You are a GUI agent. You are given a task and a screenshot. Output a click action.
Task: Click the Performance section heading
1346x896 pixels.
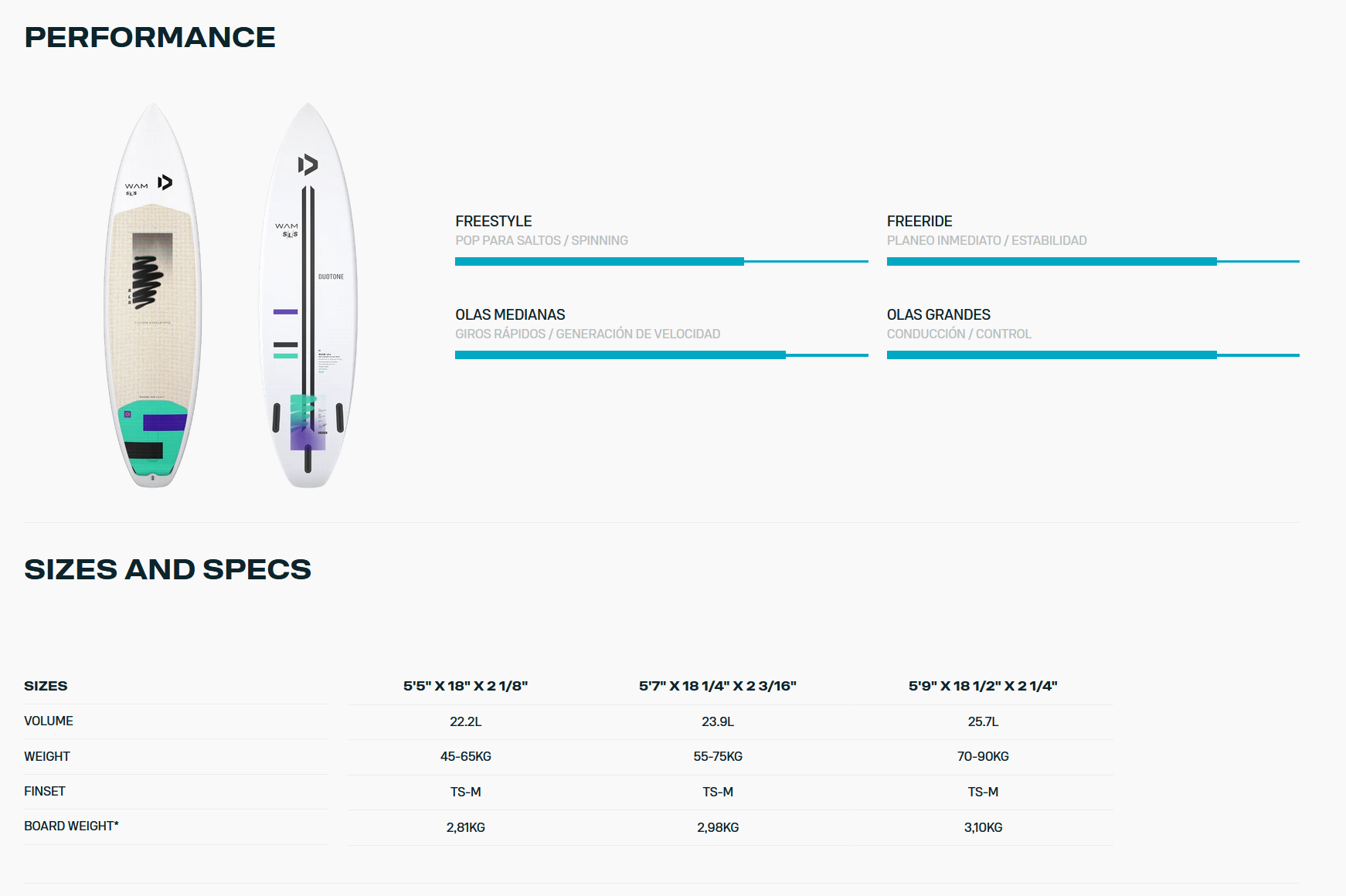pyautogui.click(x=150, y=37)
